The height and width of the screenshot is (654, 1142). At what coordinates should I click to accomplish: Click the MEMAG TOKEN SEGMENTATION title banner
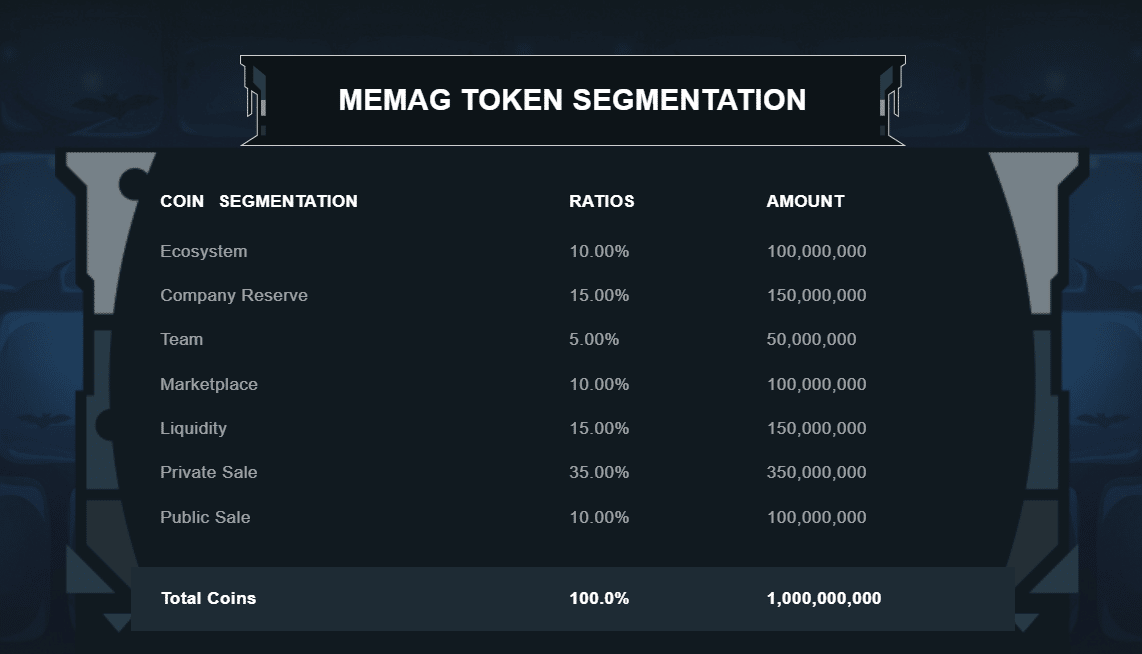[x=572, y=101]
